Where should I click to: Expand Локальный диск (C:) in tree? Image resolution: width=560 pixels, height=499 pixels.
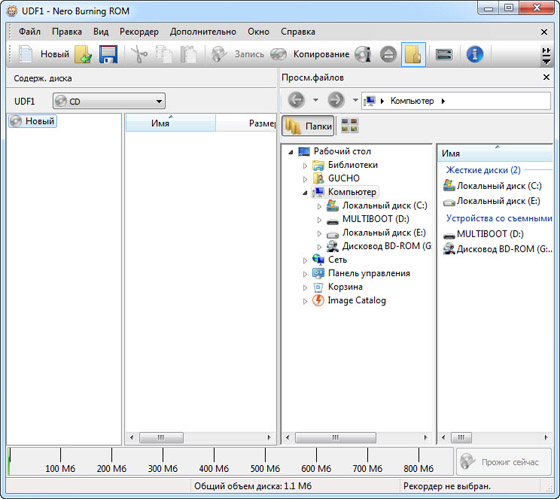[319, 206]
